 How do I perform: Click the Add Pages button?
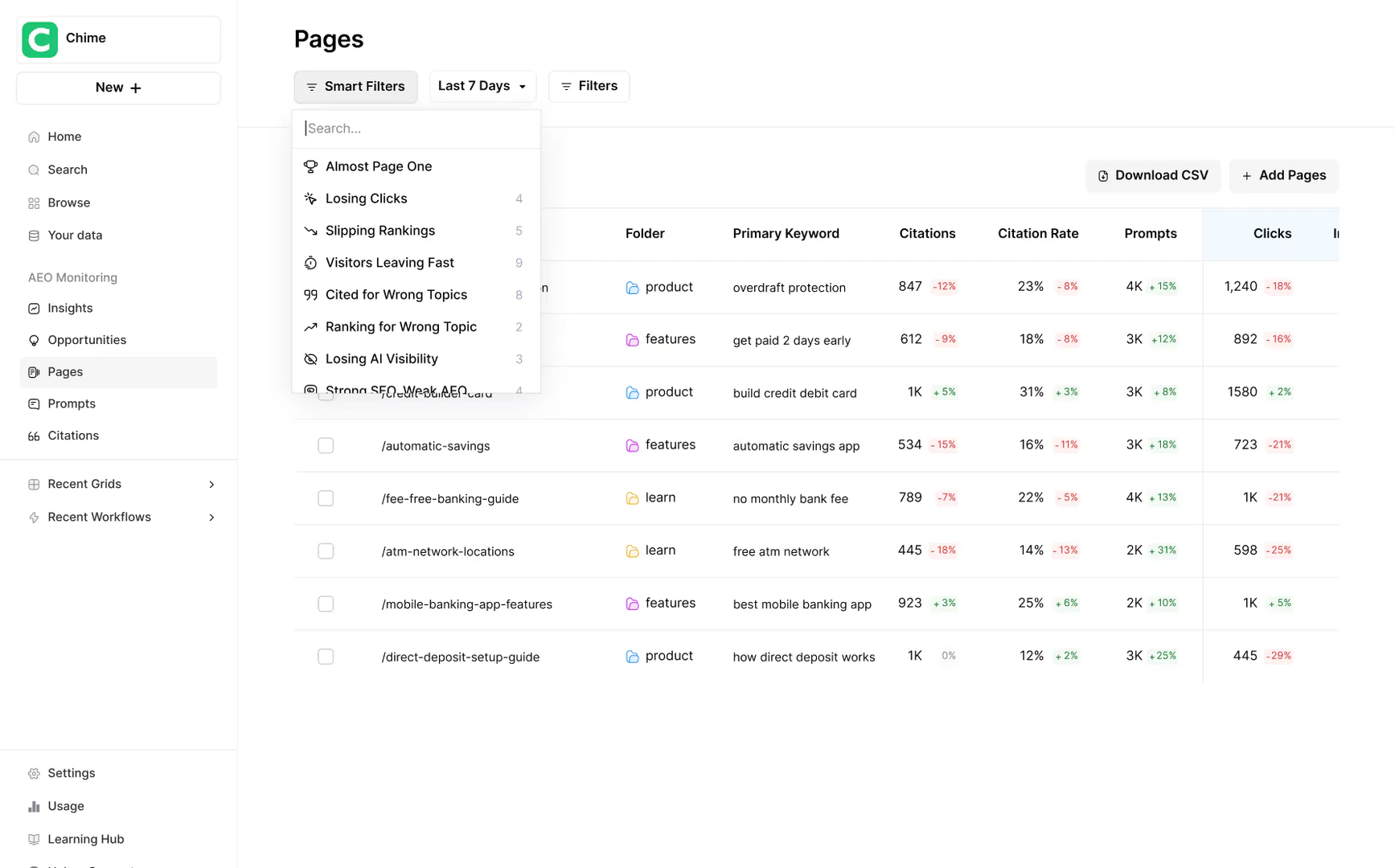[1283, 175]
